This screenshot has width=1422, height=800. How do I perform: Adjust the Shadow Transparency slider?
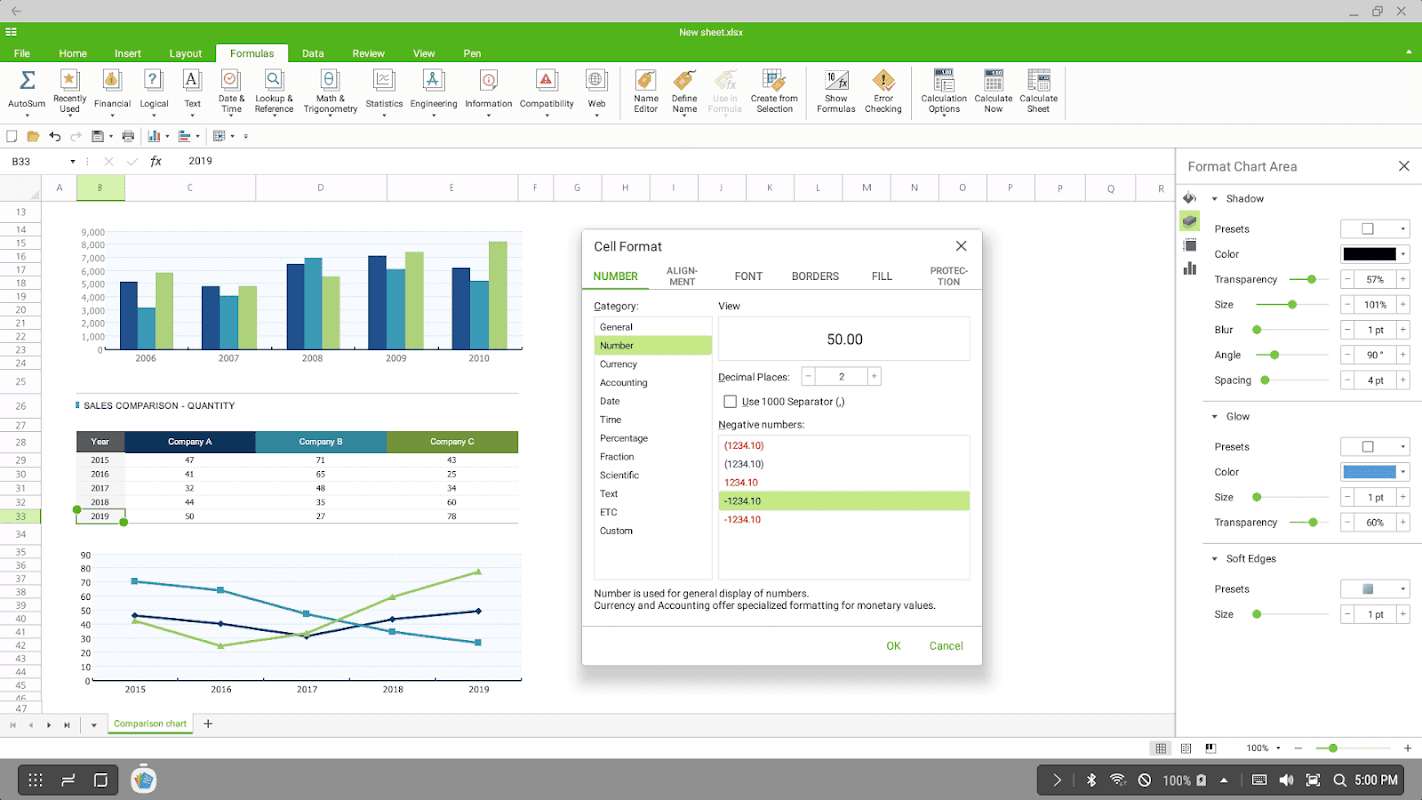click(1310, 280)
